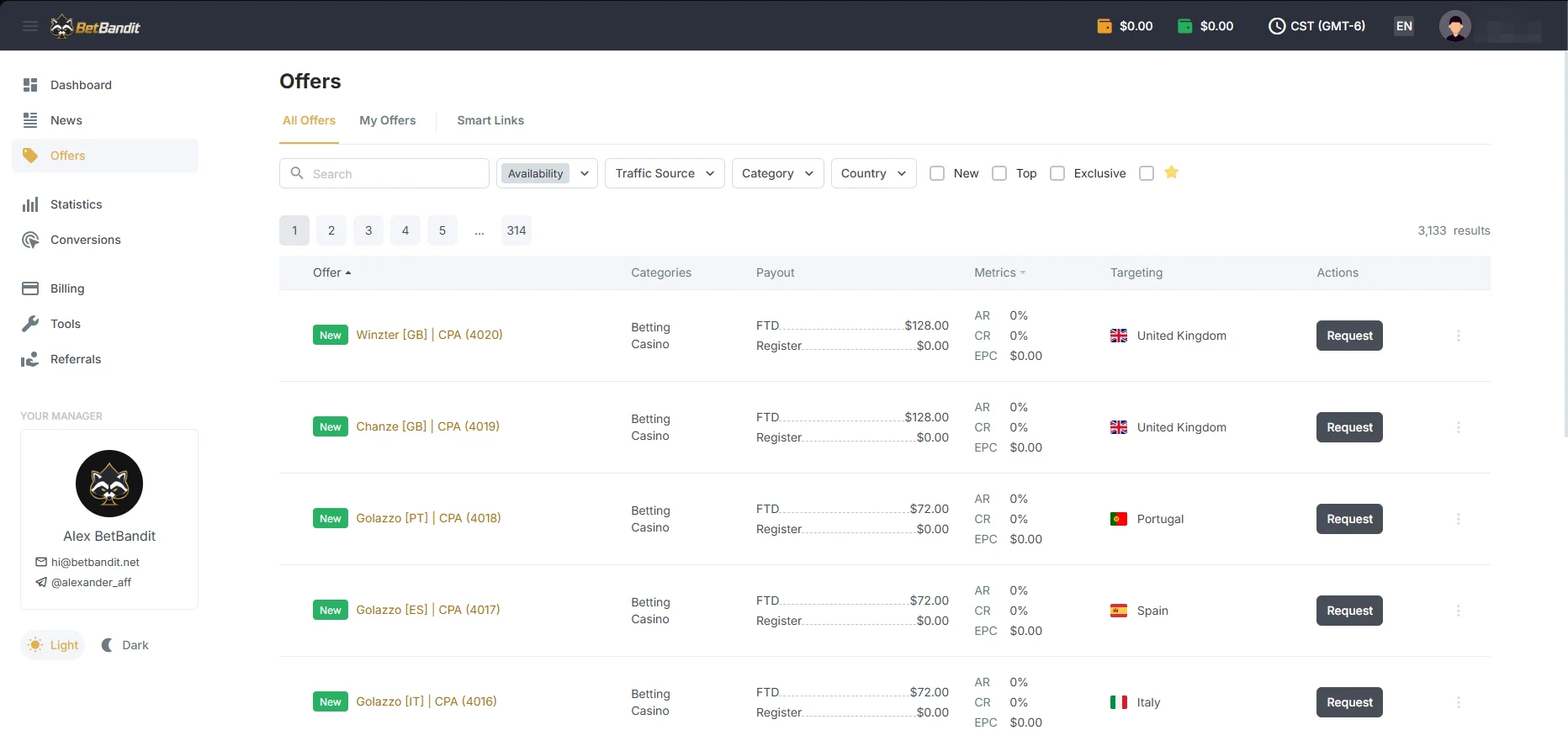Open the three-dot menu for Golazzo [PT]

(x=1459, y=519)
